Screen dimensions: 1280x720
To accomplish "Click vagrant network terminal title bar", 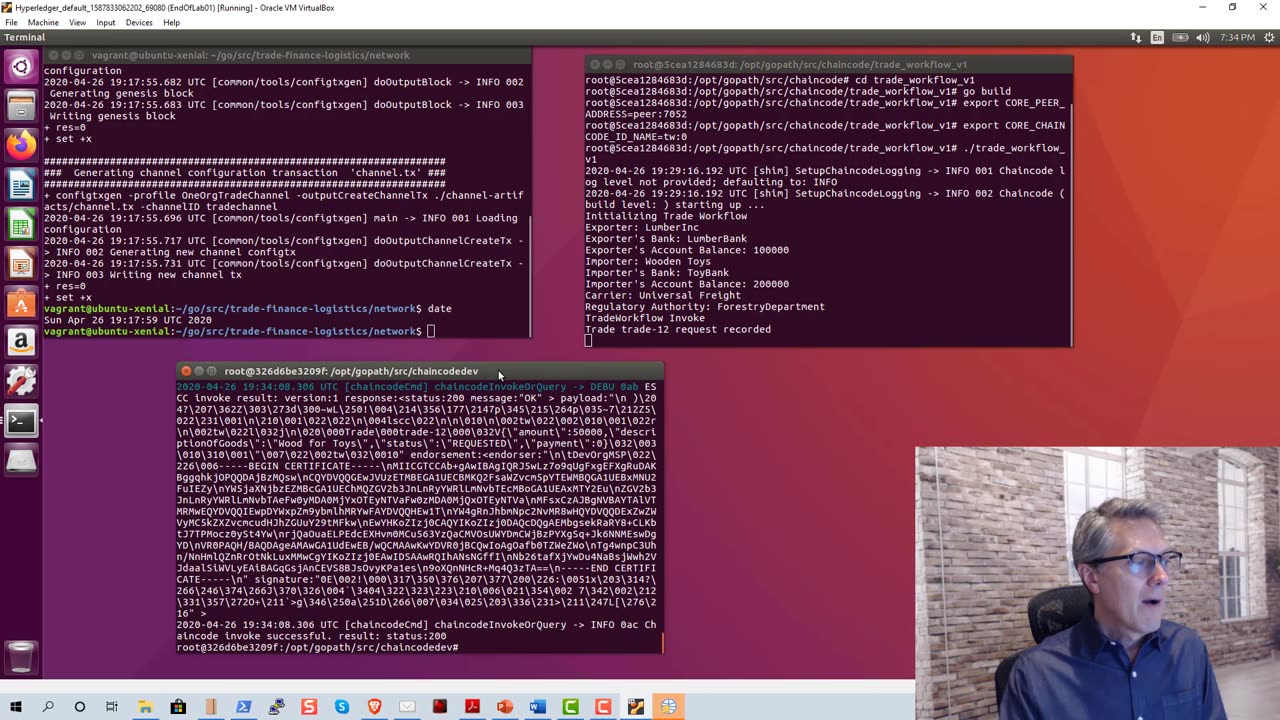I will [285, 56].
